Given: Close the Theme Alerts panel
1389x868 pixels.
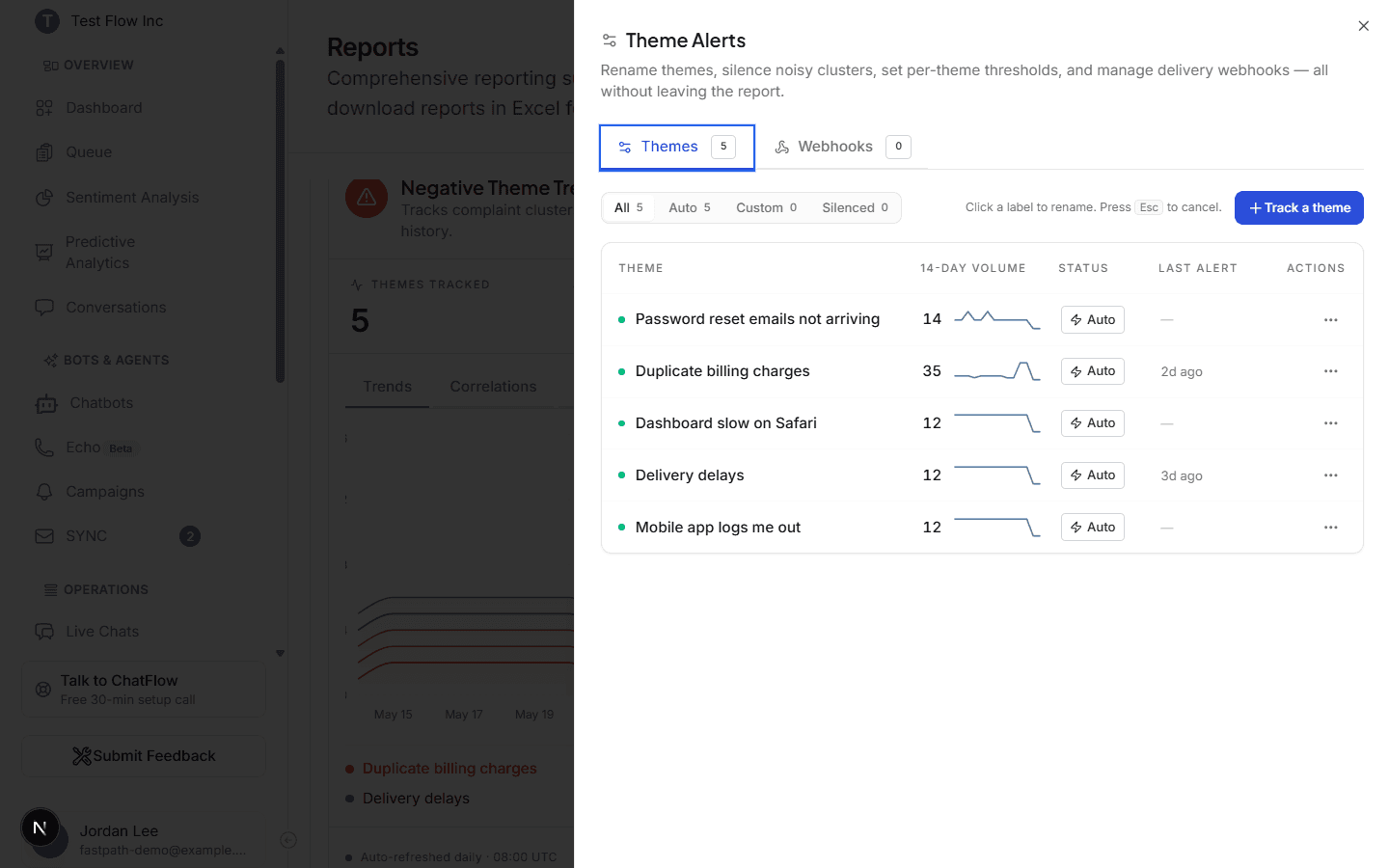Looking at the screenshot, I should click(x=1363, y=26).
